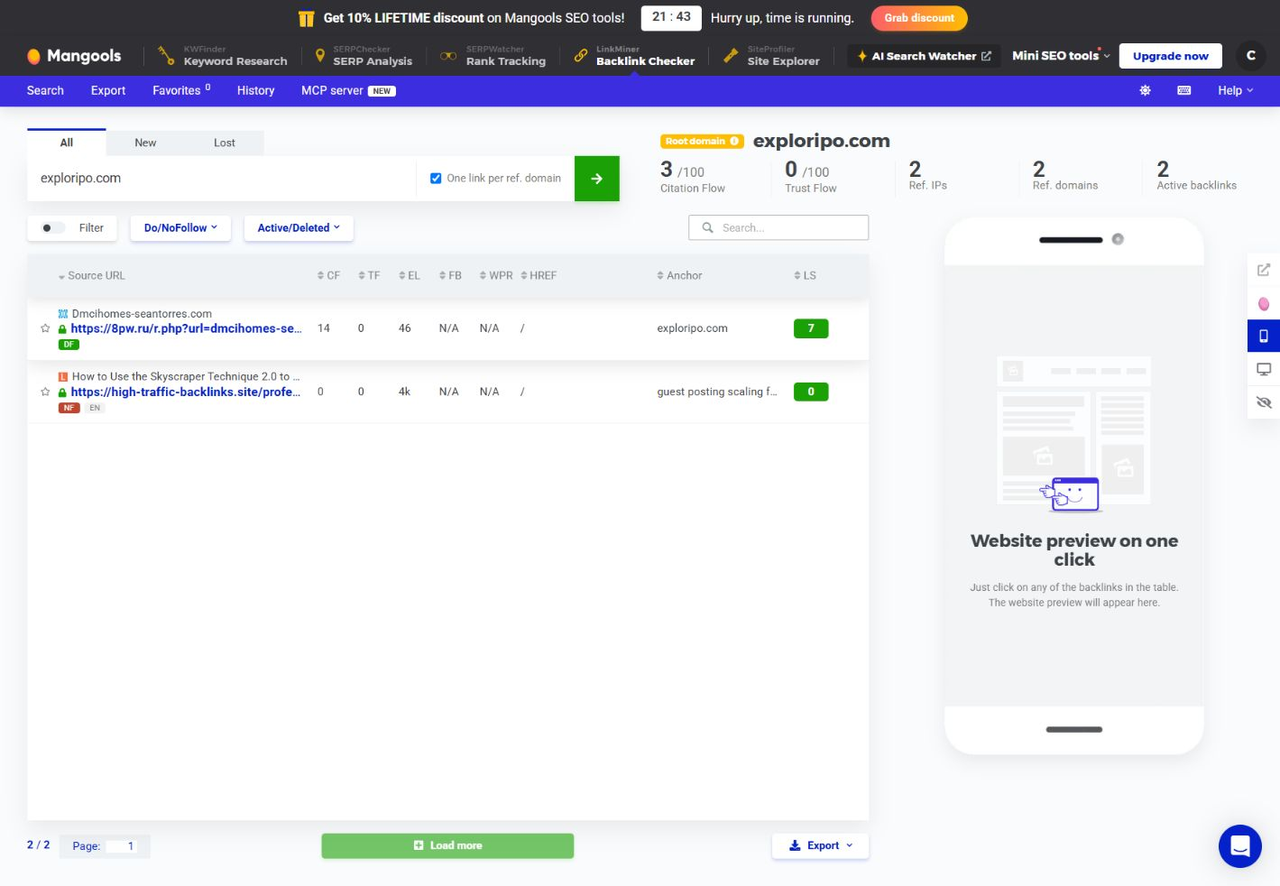Open Favorites in the menu bar
Viewport: 1280px width, 886px height.
pos(181,90)
